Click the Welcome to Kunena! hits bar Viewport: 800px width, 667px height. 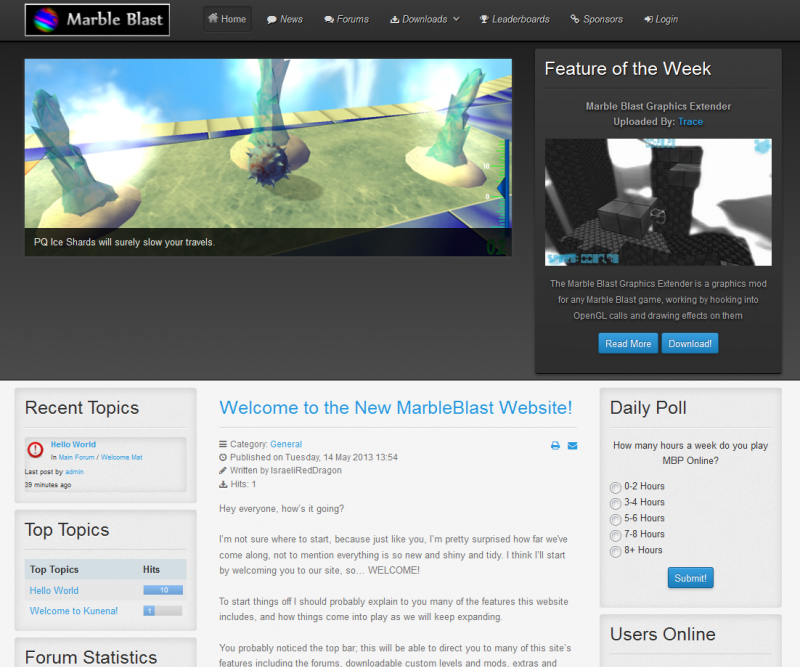[163, 610]
